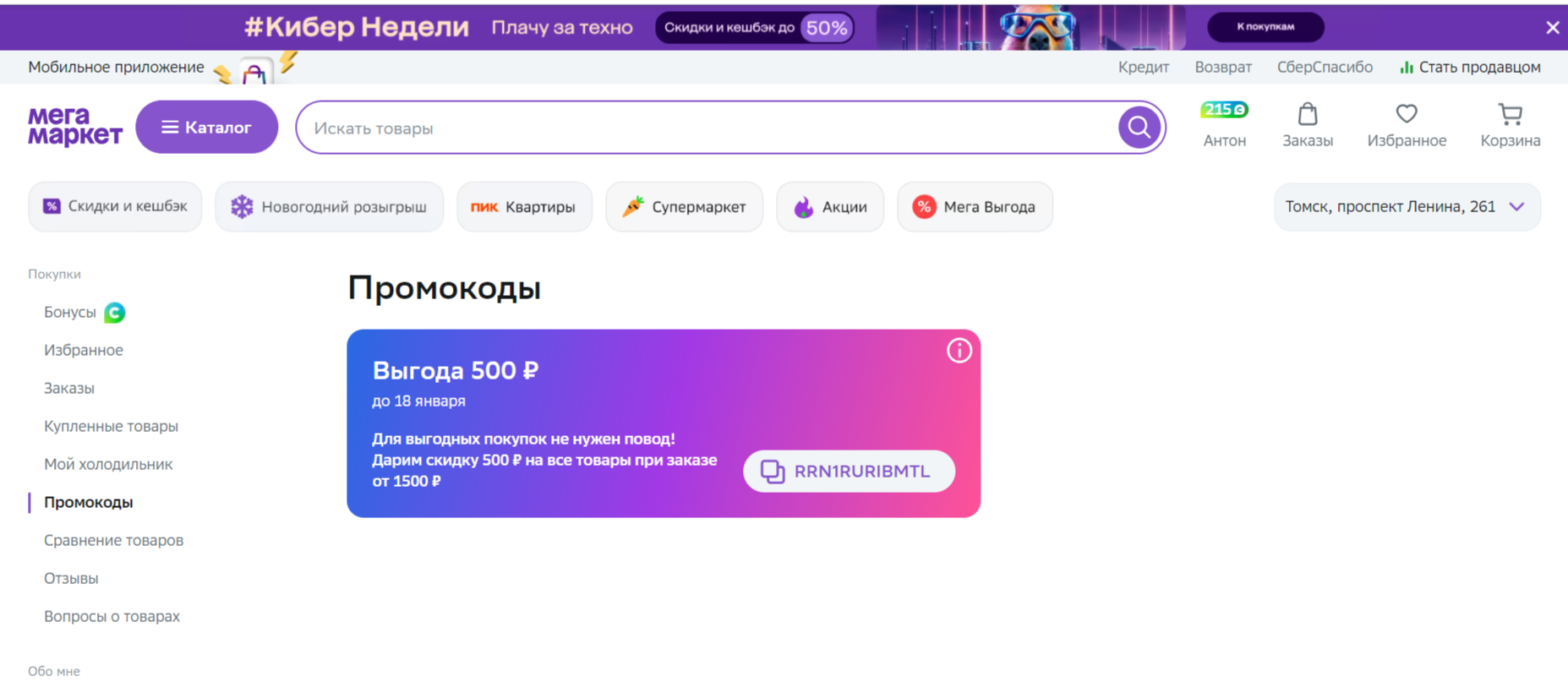
Task: Open the promo code info icon
Action: pyautogui.click(x=959, y=351)
